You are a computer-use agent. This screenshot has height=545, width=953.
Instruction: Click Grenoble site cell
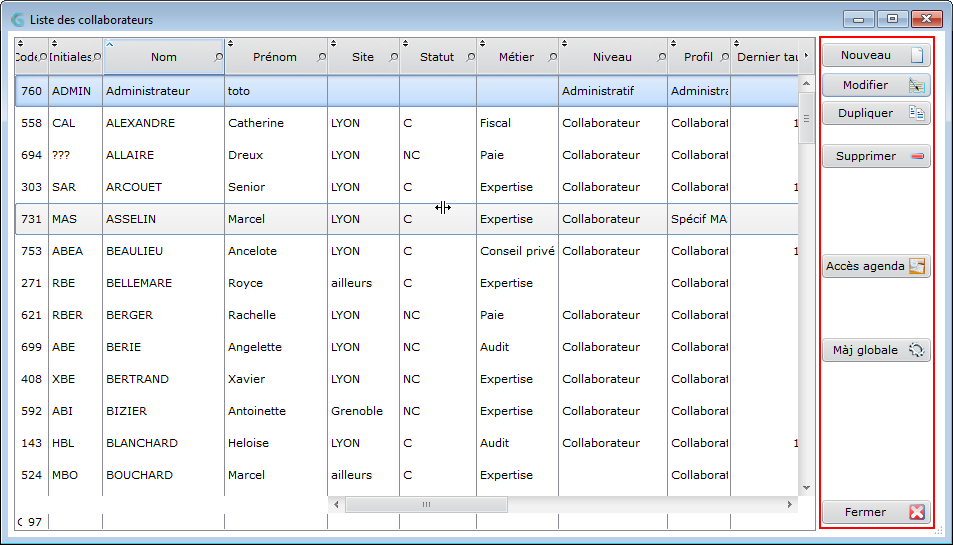click(x=363, y=411)
